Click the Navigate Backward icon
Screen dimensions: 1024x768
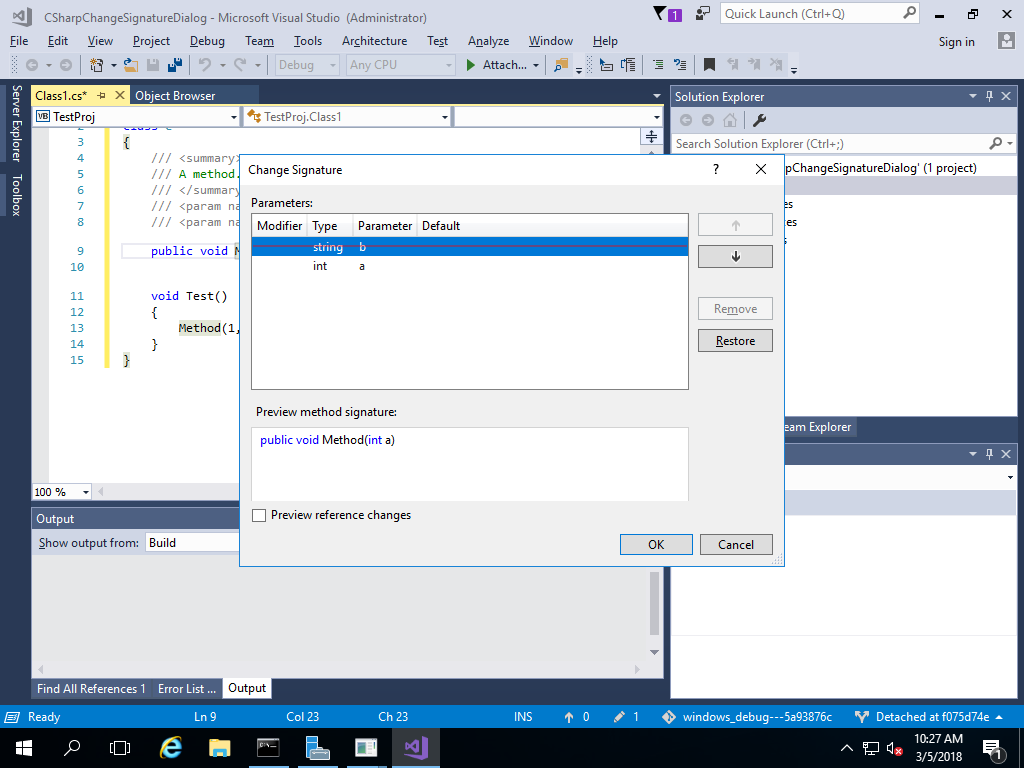click(x=31, y=65)
